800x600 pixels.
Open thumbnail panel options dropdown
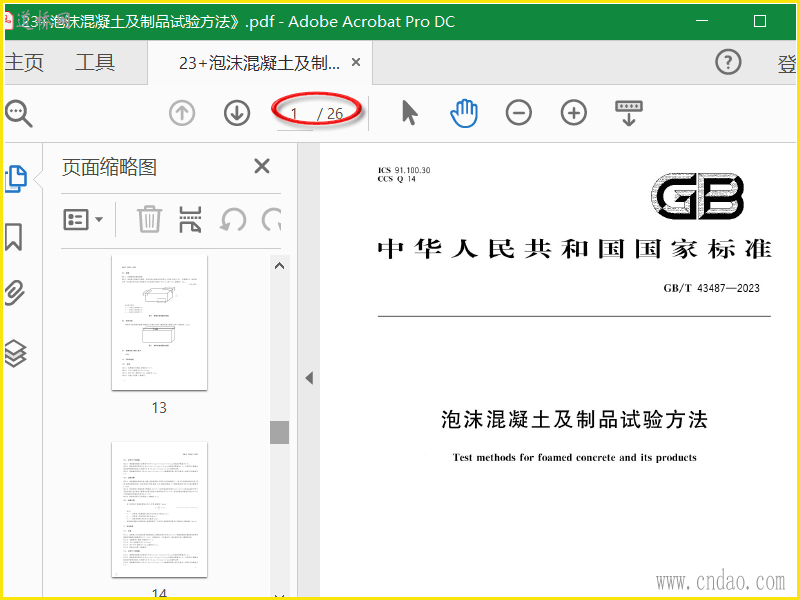(x=83, y=220)
